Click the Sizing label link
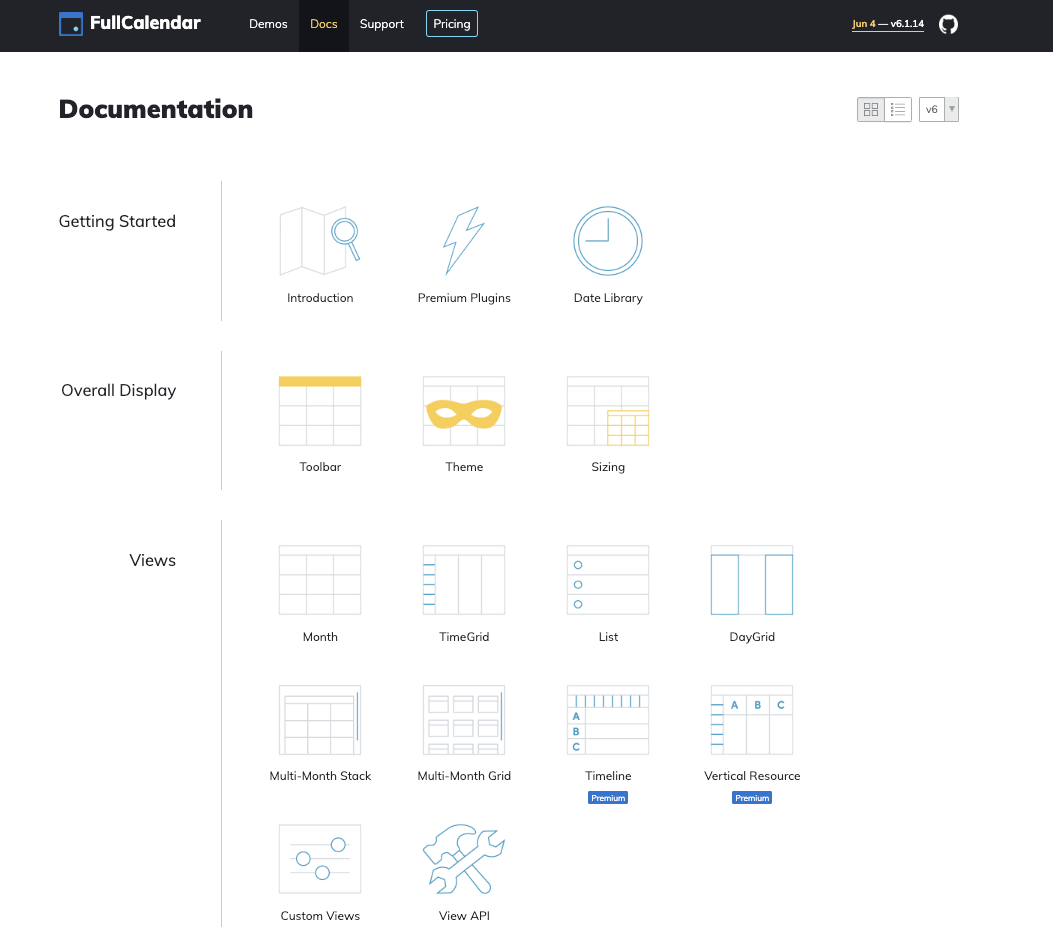1053x927 pixels. click(608, 467)
